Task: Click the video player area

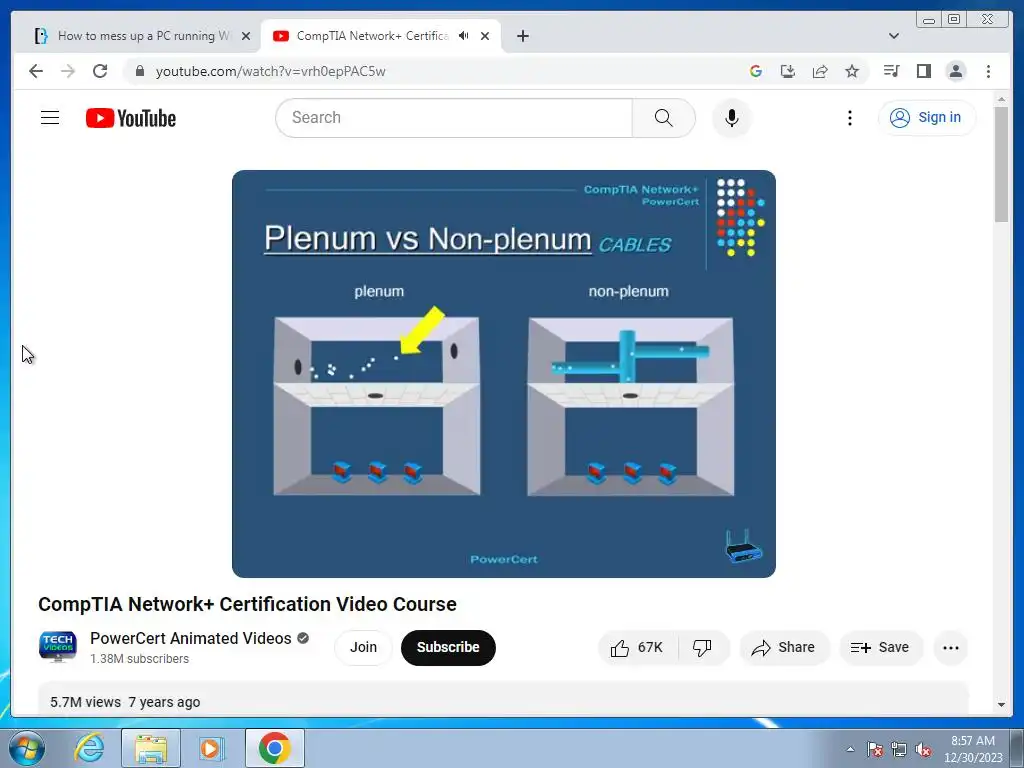Action: (504, 374)
